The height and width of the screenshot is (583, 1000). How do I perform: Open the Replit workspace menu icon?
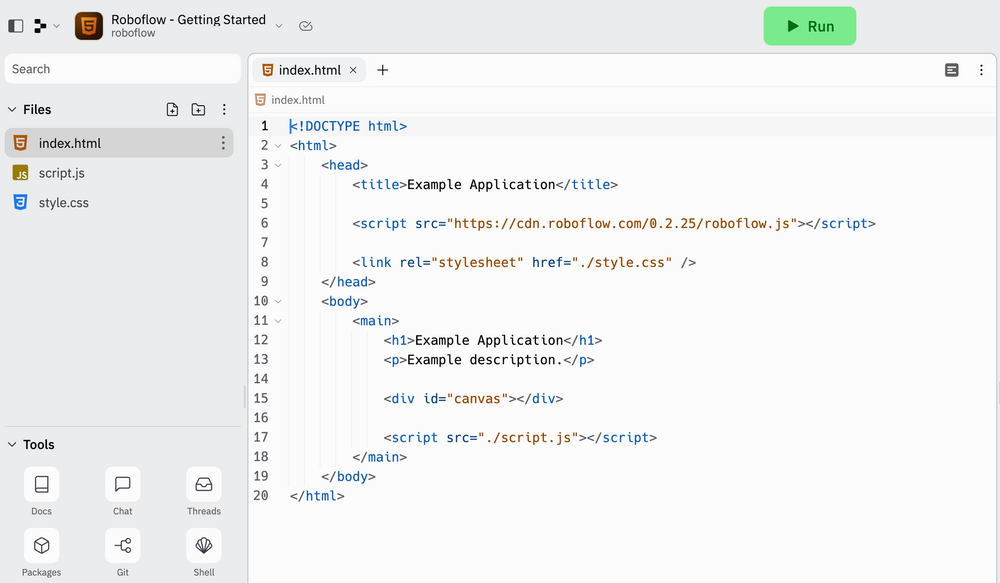(x=40, y=26)
